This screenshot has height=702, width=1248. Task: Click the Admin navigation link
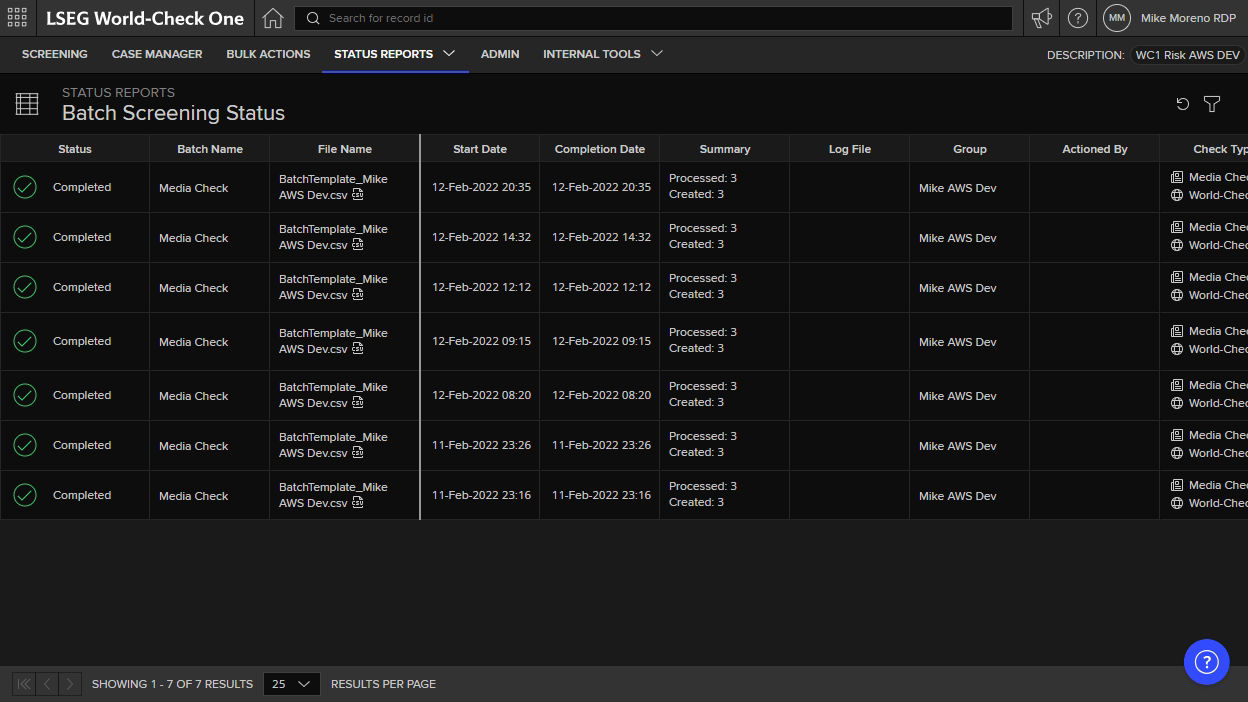pos(500,54)
